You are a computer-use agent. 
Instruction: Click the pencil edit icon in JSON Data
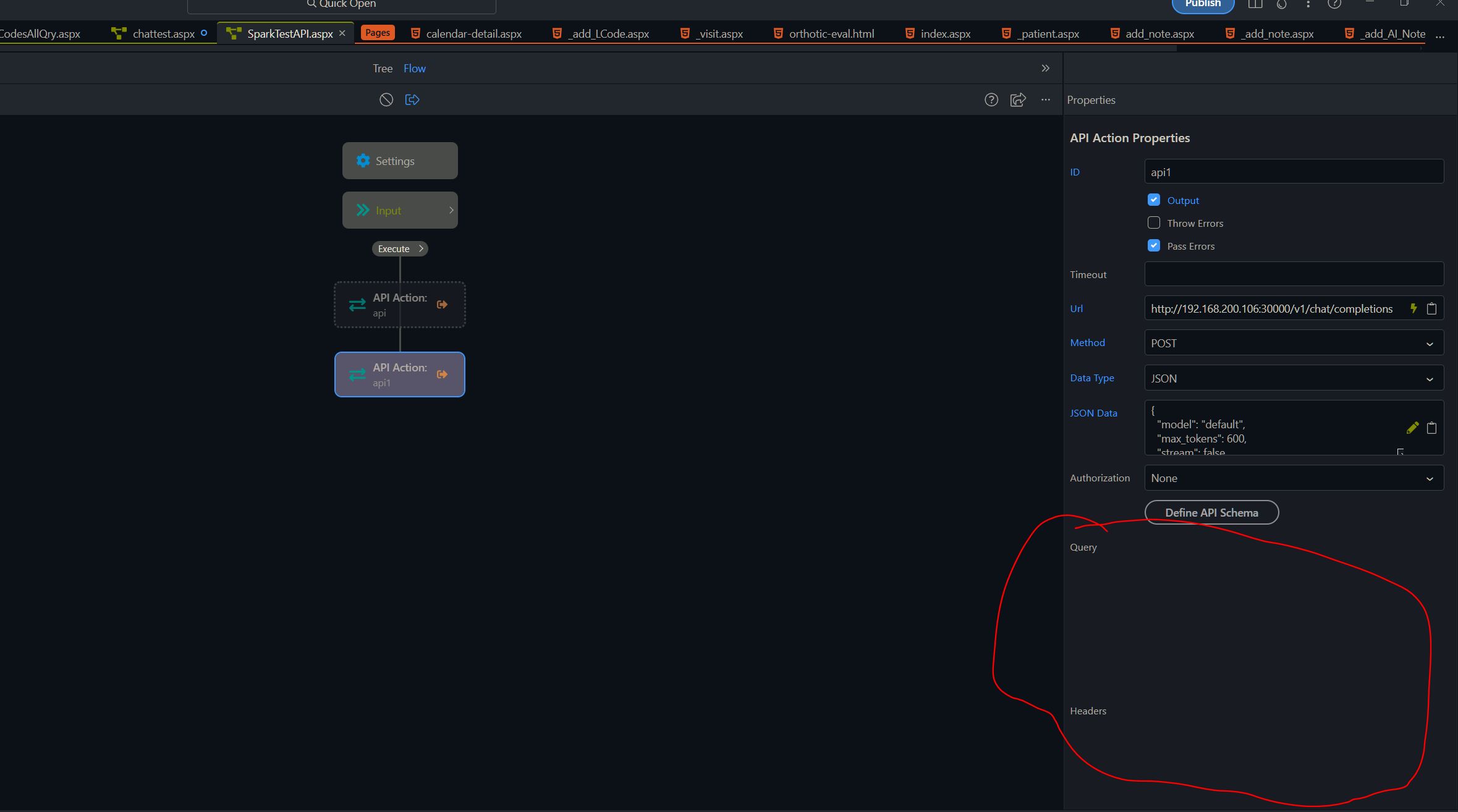pos(1412,428)
